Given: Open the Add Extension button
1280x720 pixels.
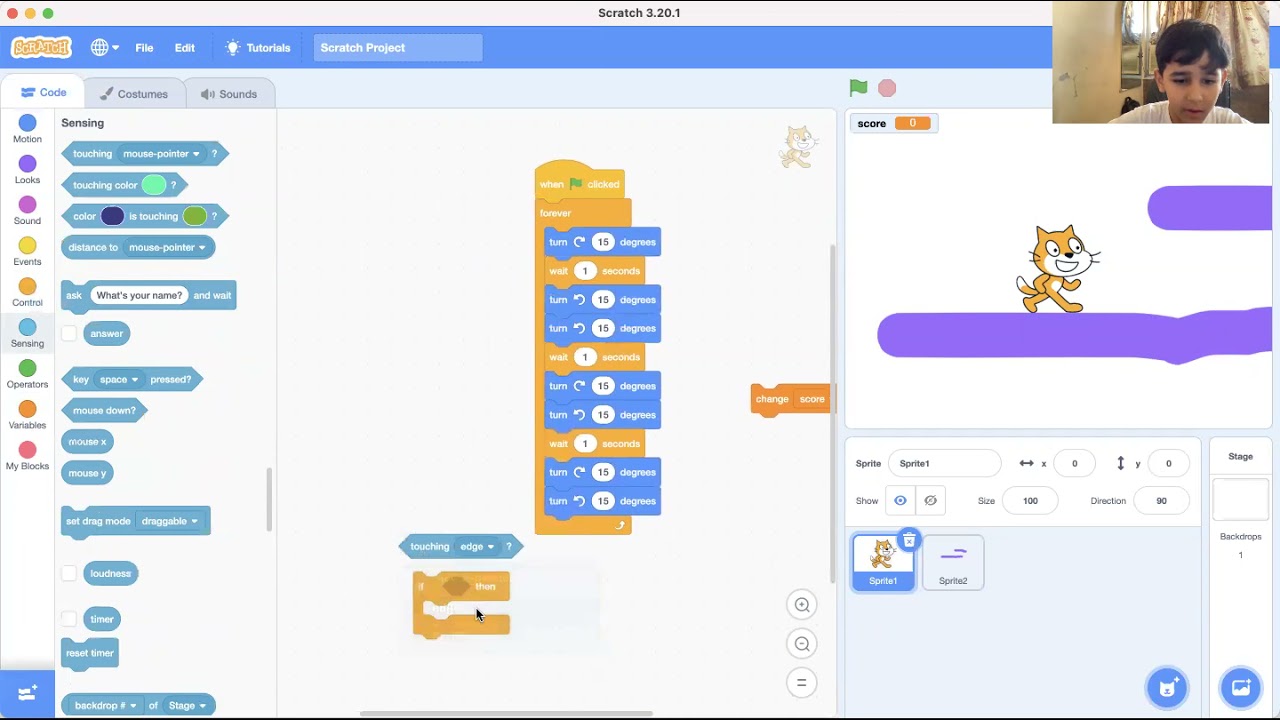Looking at the screenshot, I should tap(27, 692).
